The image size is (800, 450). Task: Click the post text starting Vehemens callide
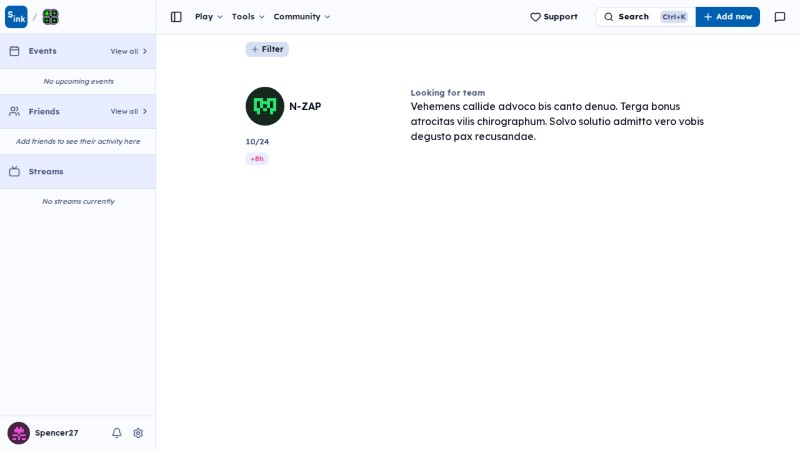(557, 121)
